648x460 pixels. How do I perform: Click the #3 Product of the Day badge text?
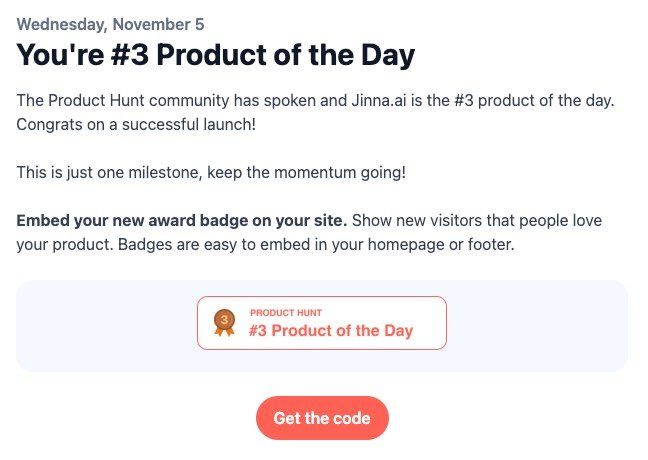331,331
